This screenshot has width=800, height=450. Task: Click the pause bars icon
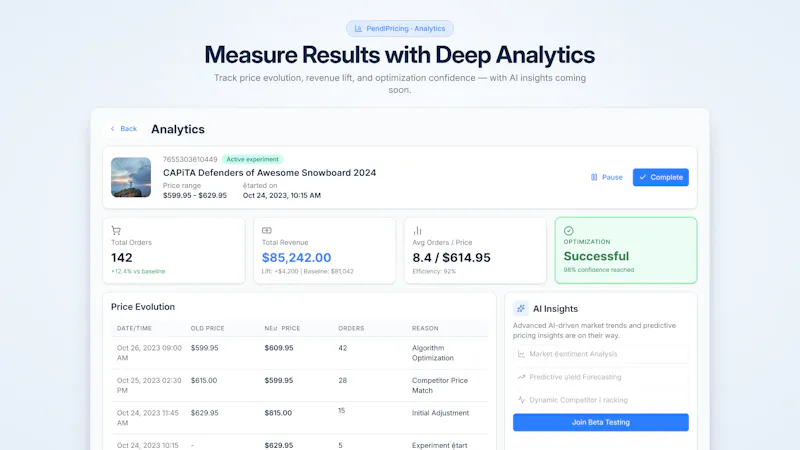[594, 177]
